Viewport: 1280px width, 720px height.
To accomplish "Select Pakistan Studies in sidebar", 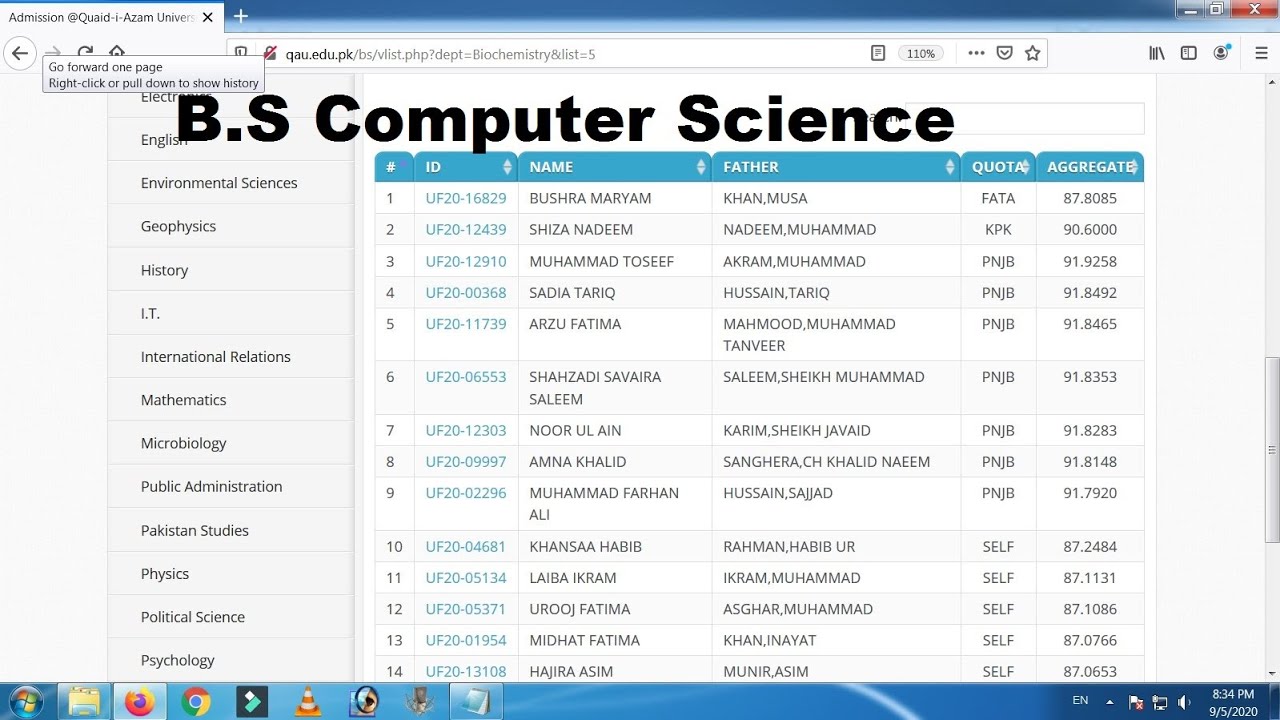I will (194, 530).
